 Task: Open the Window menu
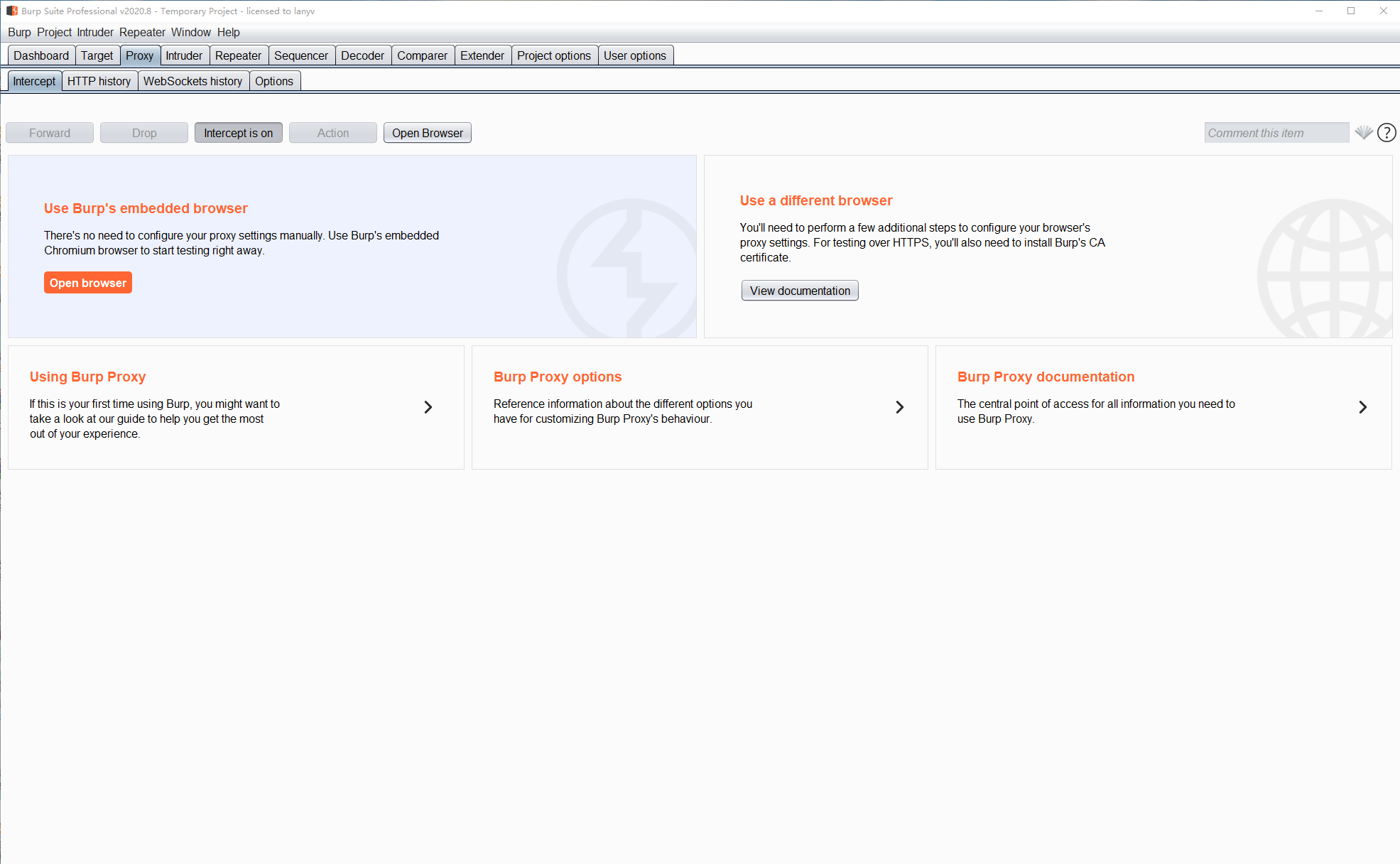(x=191, y=32)
